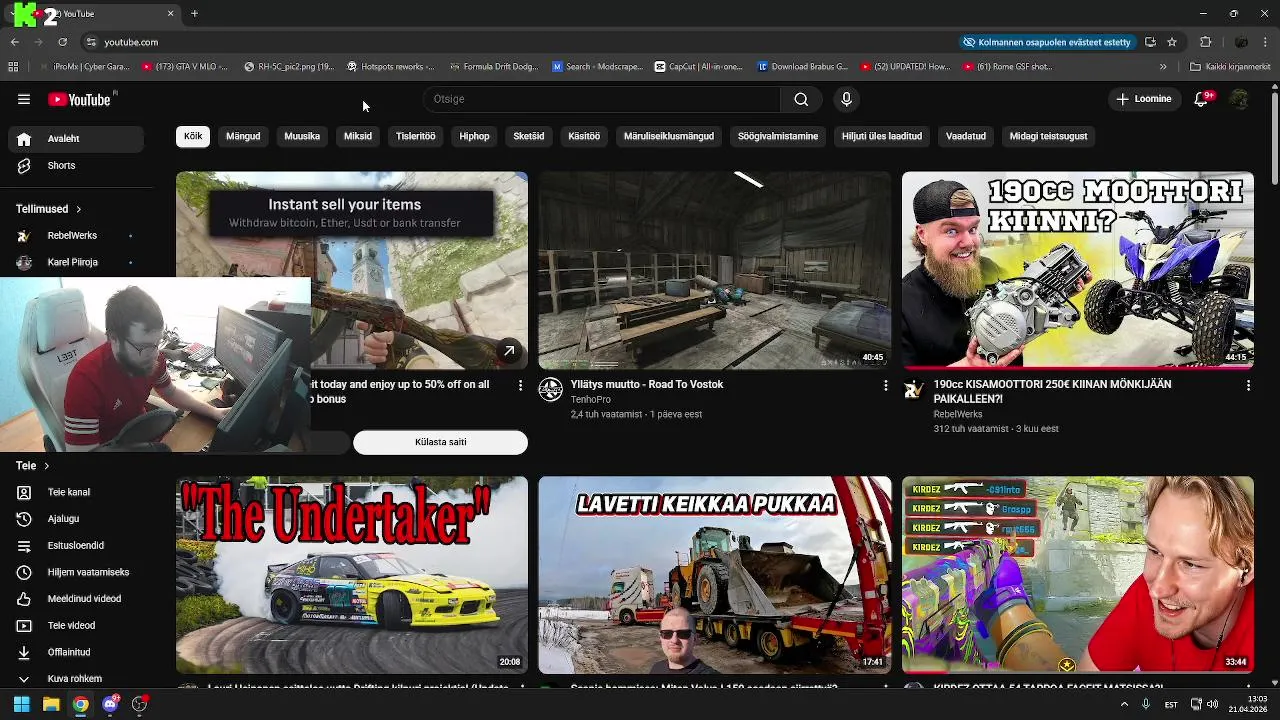Open RebelWerks channel link under video
This screenshot has height=720, width=1280.
coord(958,414)
